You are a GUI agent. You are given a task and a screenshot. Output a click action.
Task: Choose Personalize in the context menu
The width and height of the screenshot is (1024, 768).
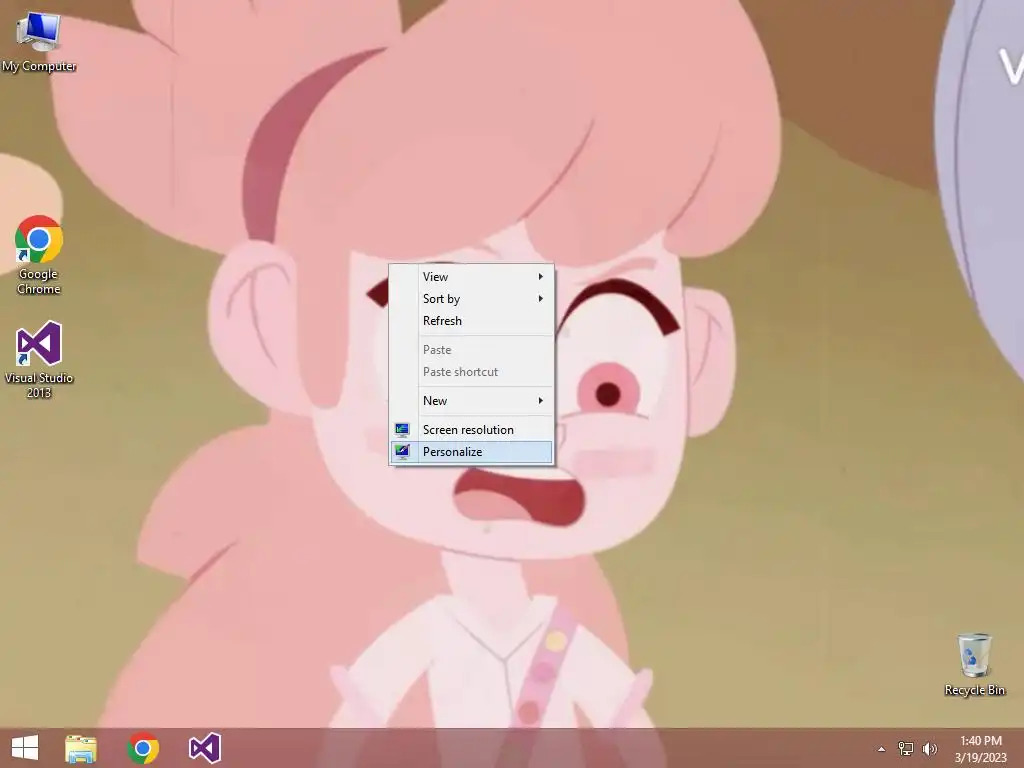tap(472, 452)
